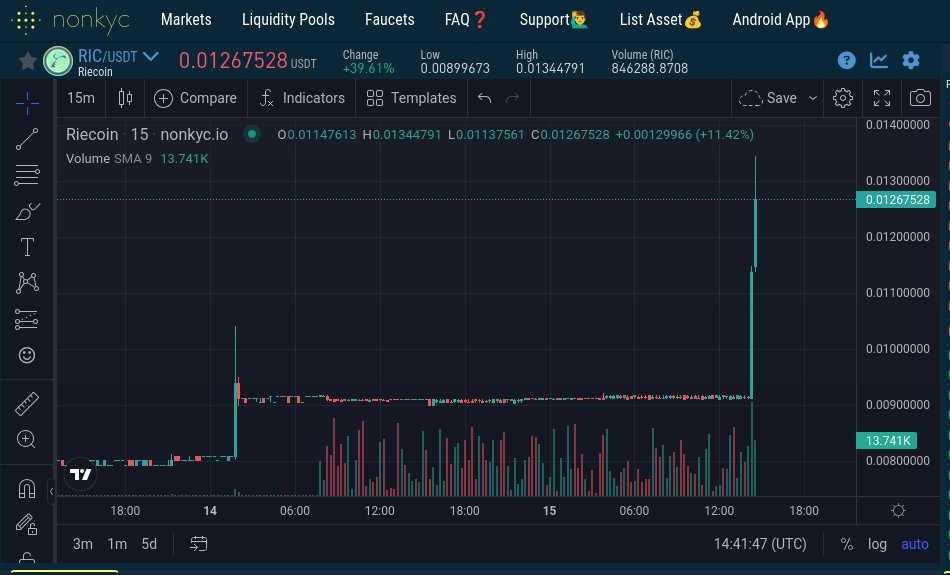Select the 1m date range

tap(117, 543)
